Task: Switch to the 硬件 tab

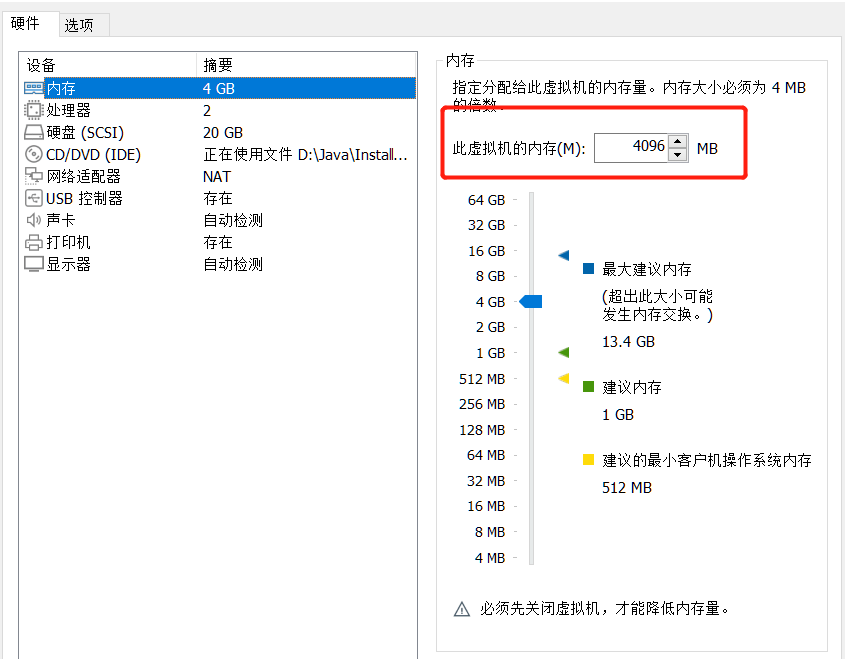Action: pos(25,23)
